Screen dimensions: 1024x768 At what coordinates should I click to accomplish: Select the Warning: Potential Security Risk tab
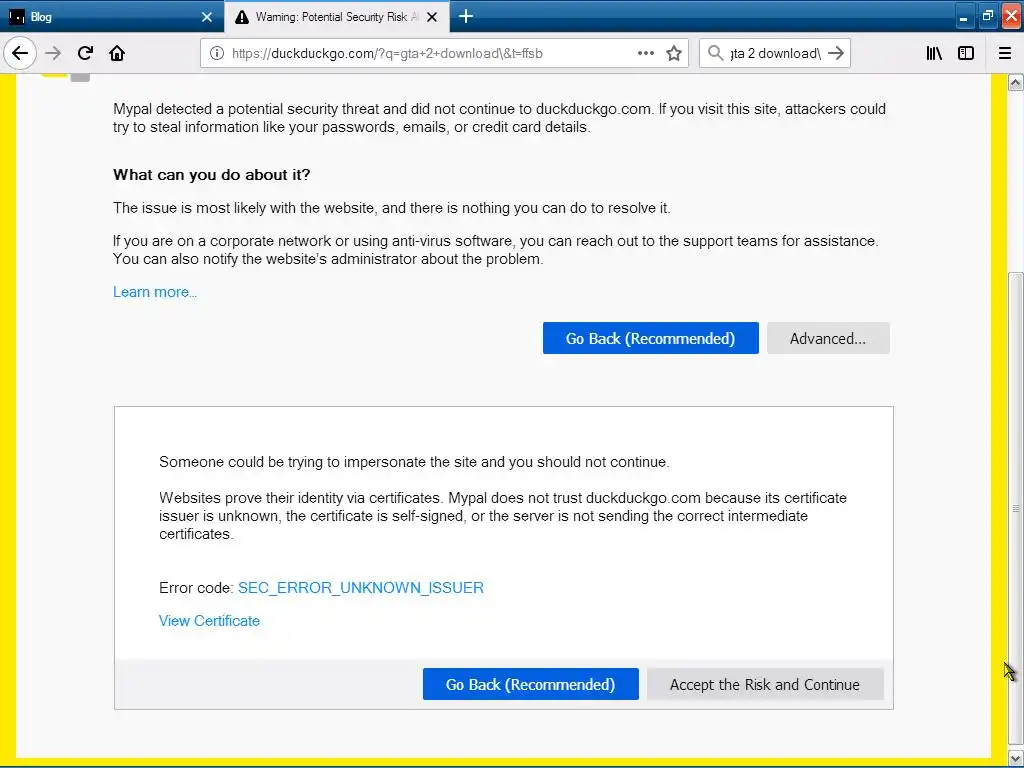pos(336,16)
